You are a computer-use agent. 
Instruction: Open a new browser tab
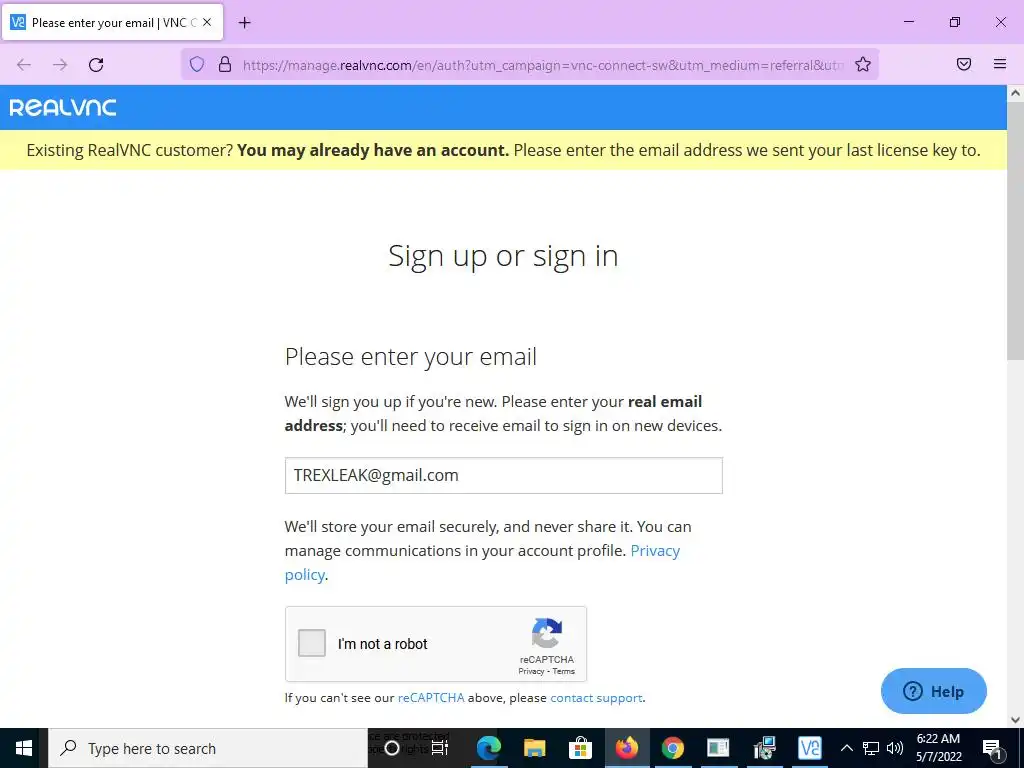(x=244, y=23)
